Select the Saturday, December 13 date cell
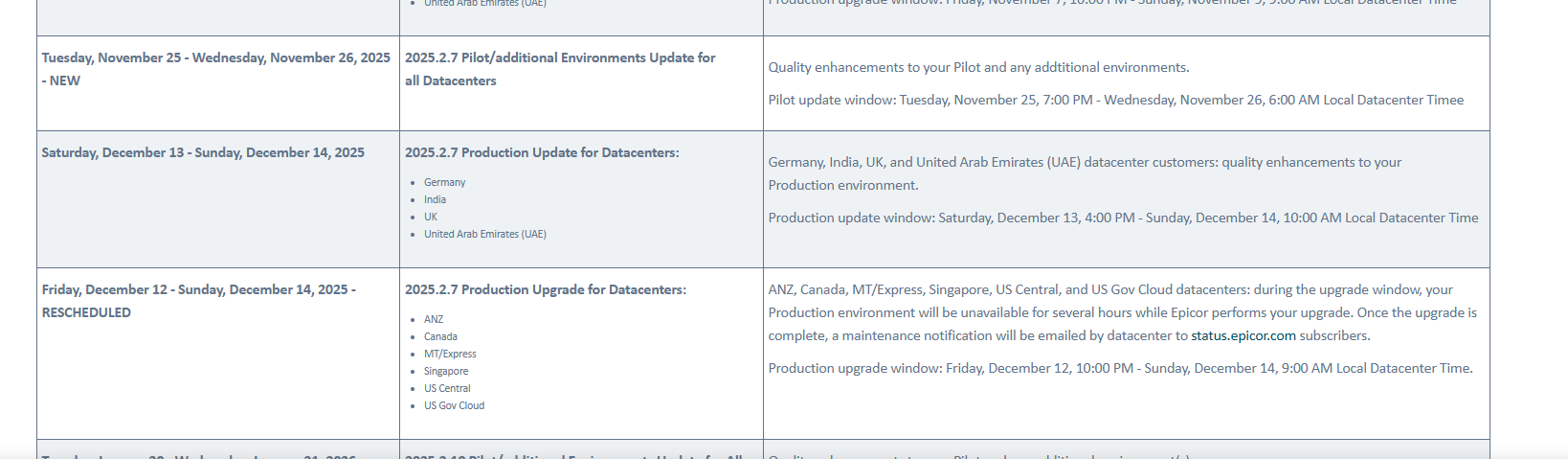Image resolution: width=1568 pixels, height=459 pixels. pos(203,152)
